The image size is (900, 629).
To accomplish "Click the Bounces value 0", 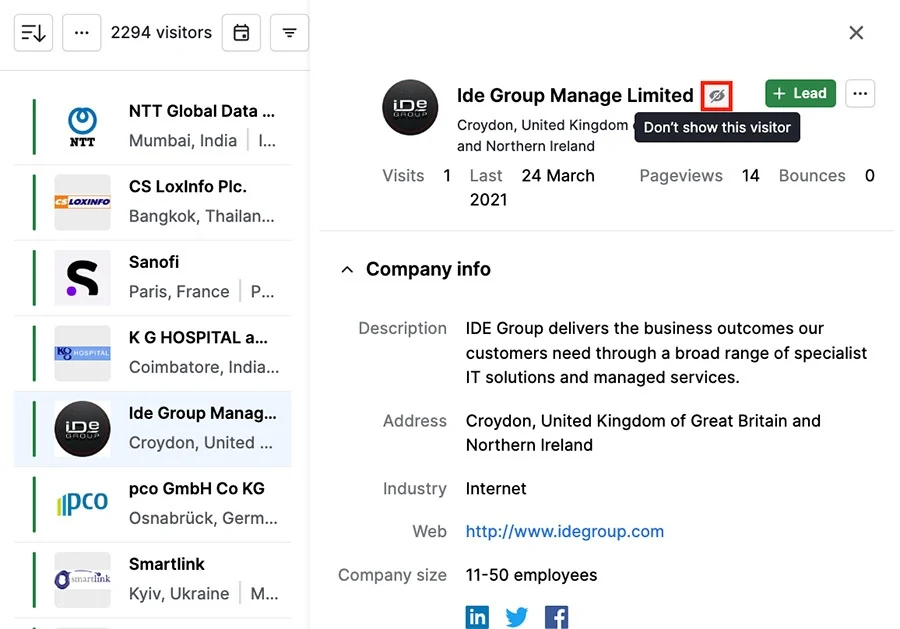I will pos(870,176).
